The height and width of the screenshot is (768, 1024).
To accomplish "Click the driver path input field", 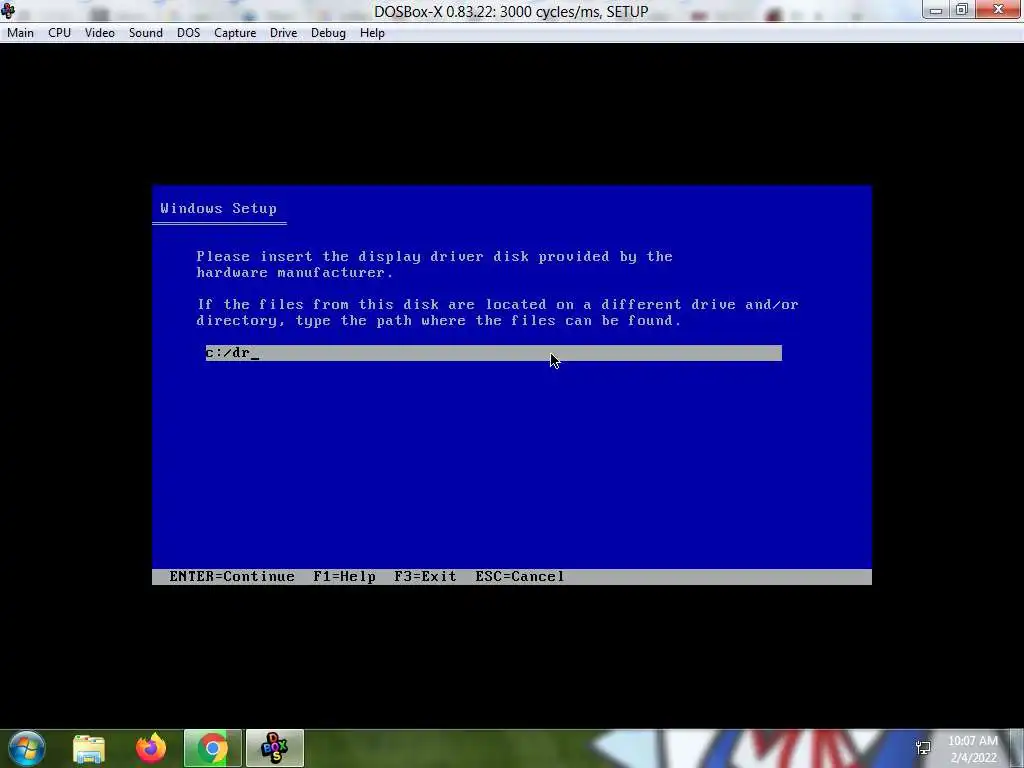I will click(x=494, y=353).
